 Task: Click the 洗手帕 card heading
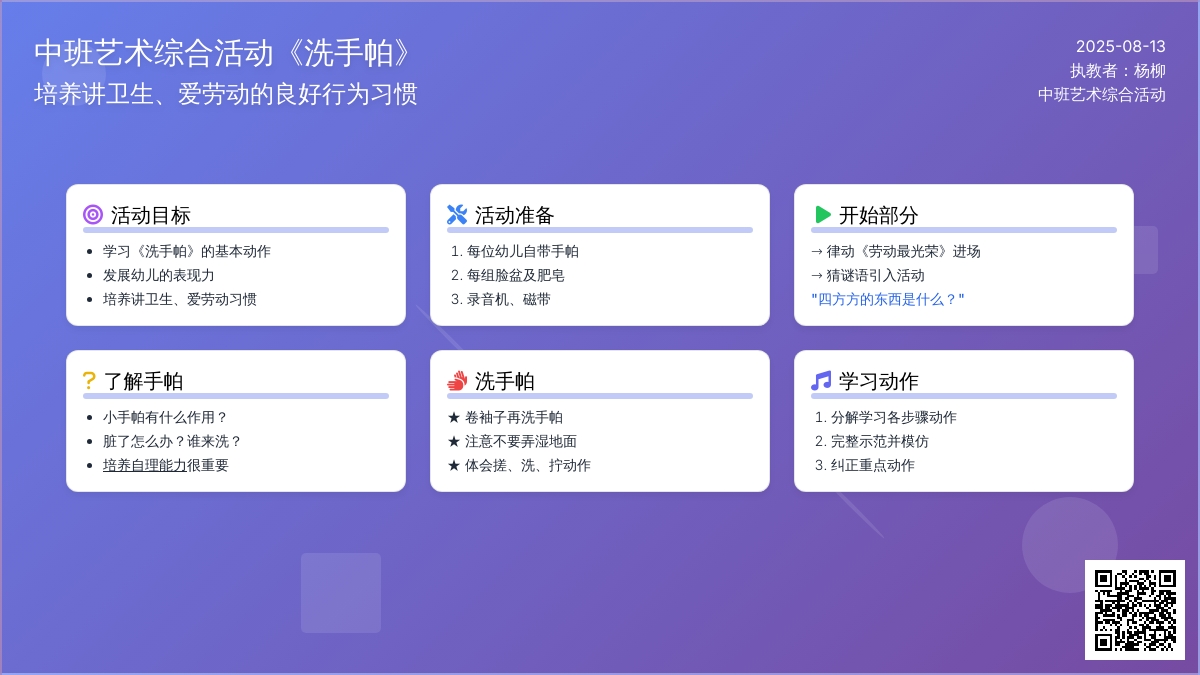(x=505, y=381)
